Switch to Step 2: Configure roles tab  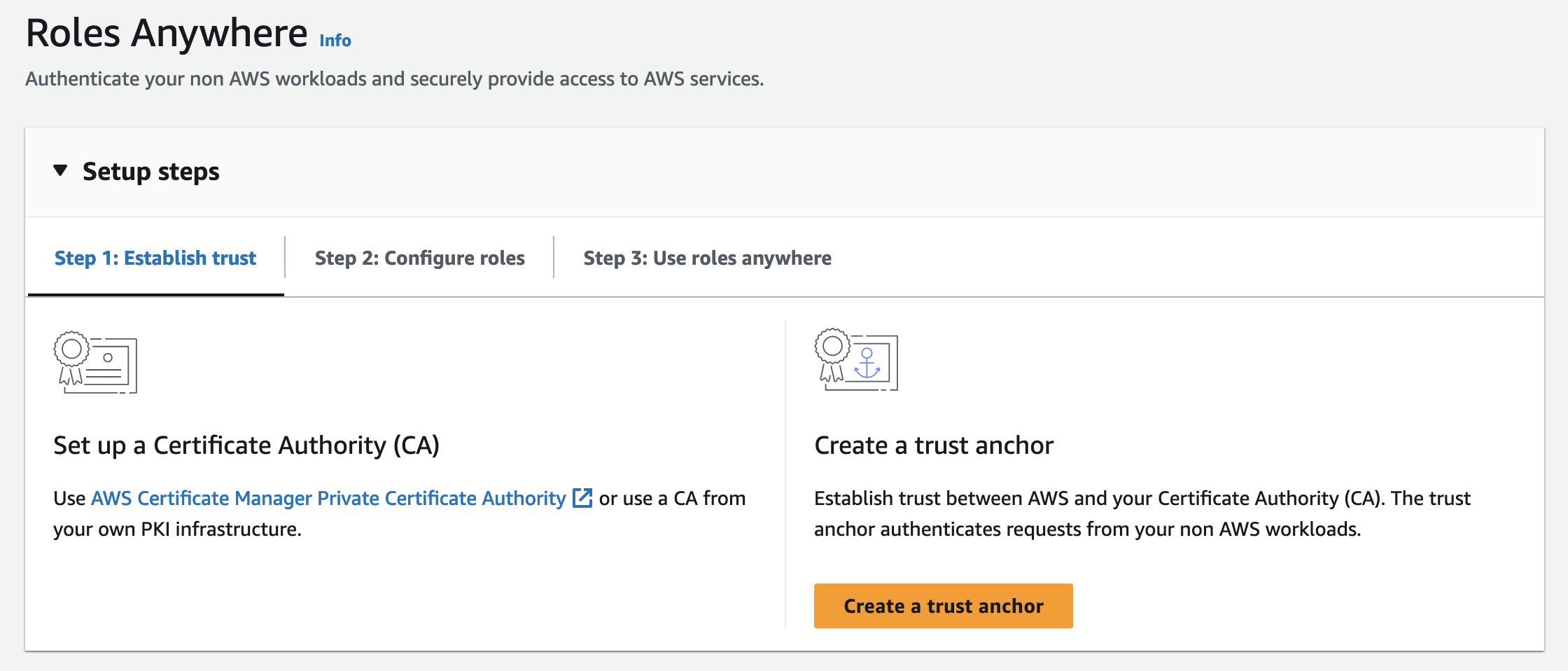click(x=419, y=258)
